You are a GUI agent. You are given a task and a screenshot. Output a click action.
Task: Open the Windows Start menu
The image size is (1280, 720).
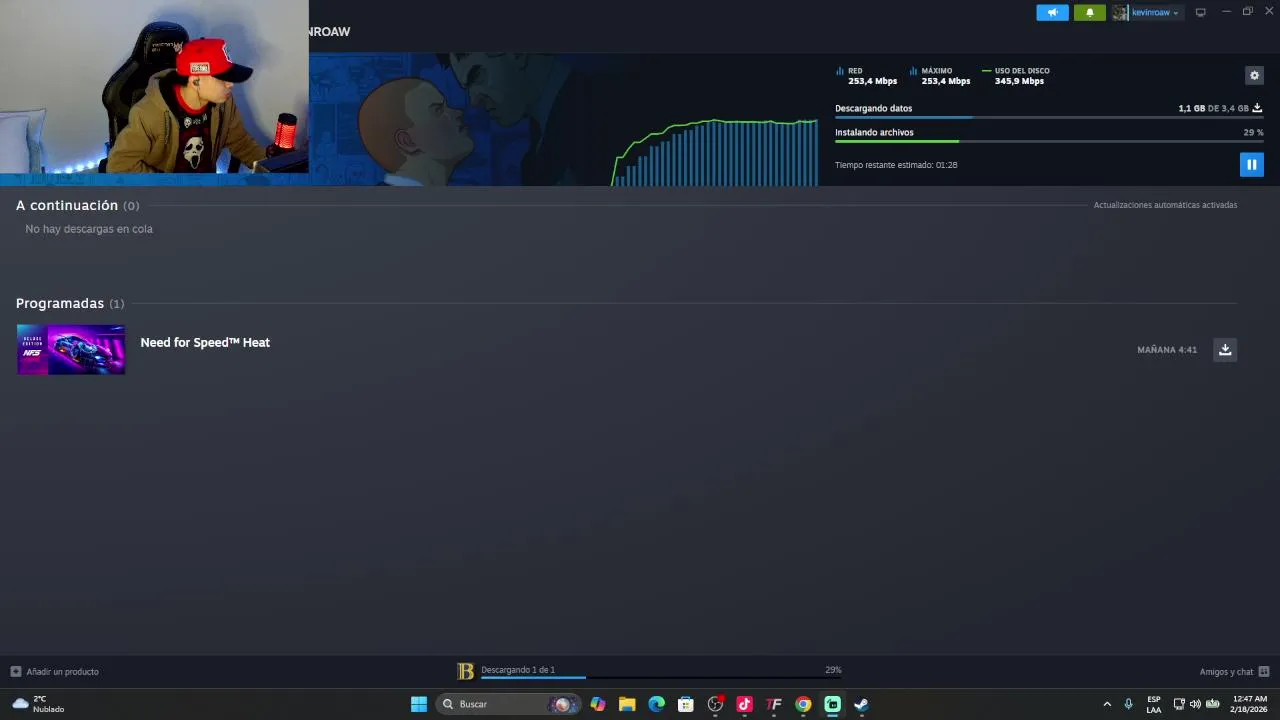click(x=419, y=704)
